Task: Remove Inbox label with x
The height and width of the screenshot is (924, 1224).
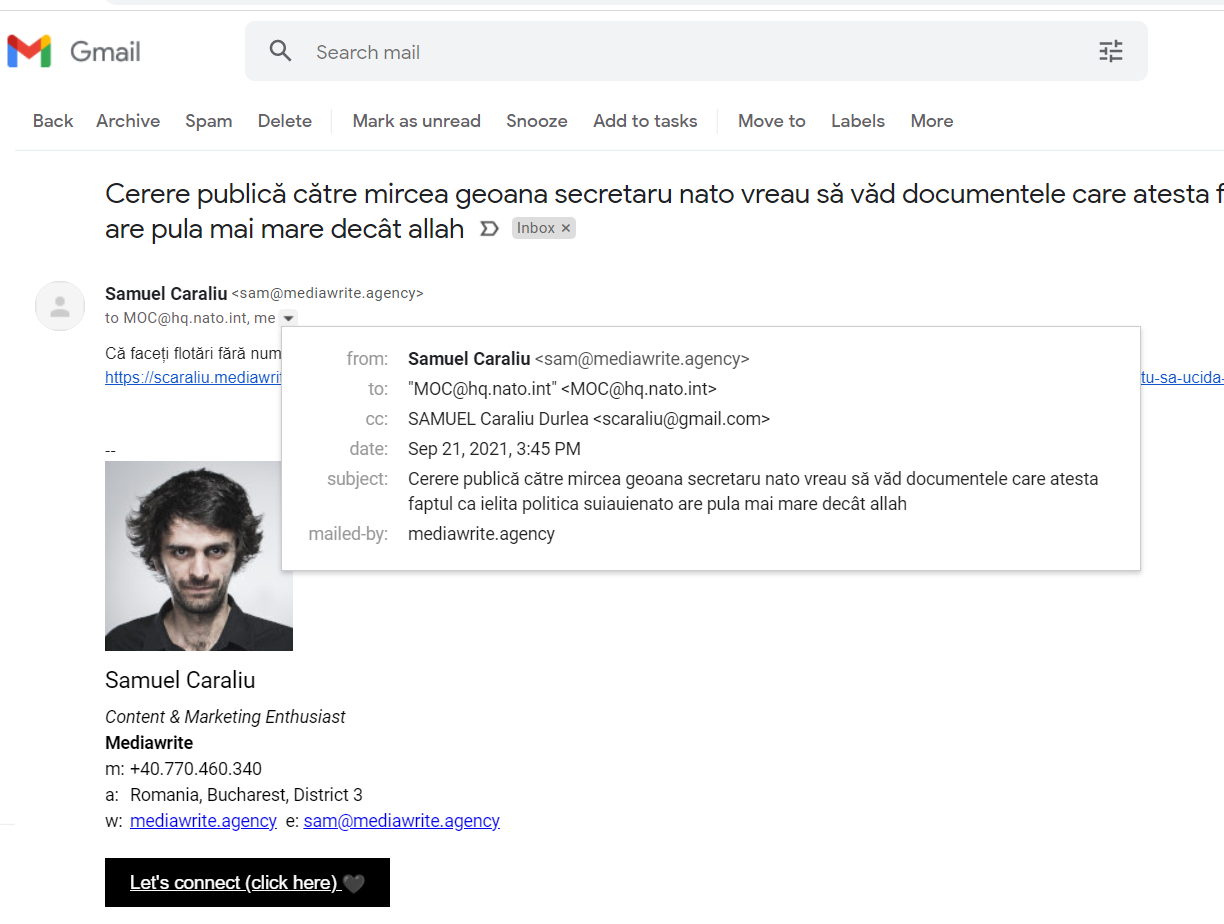Action: [x=566, y=228]
